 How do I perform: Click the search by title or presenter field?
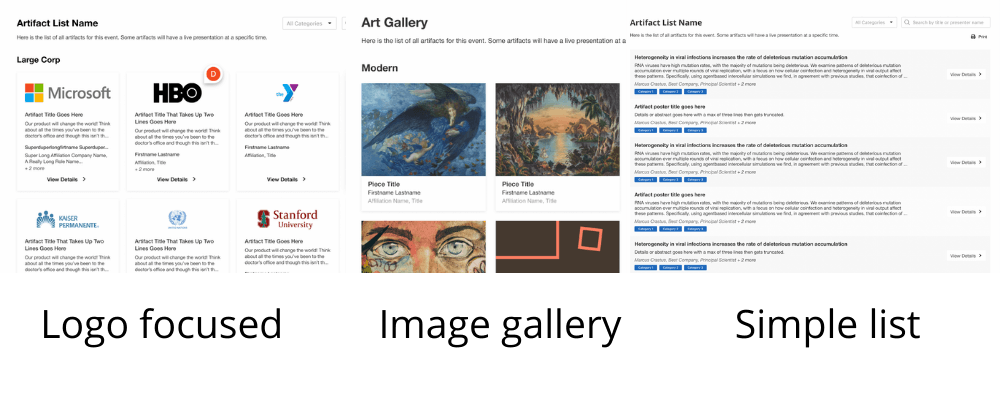950,22
